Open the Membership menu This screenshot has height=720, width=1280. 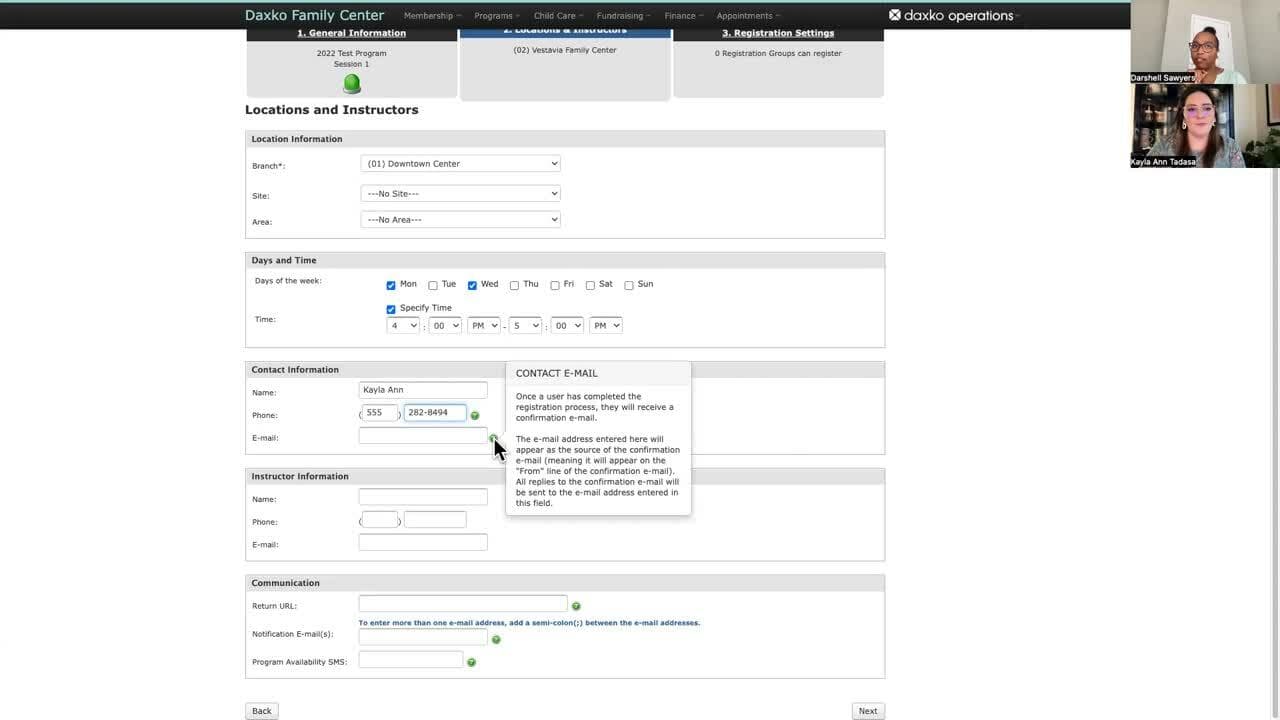tap(432, 16)
